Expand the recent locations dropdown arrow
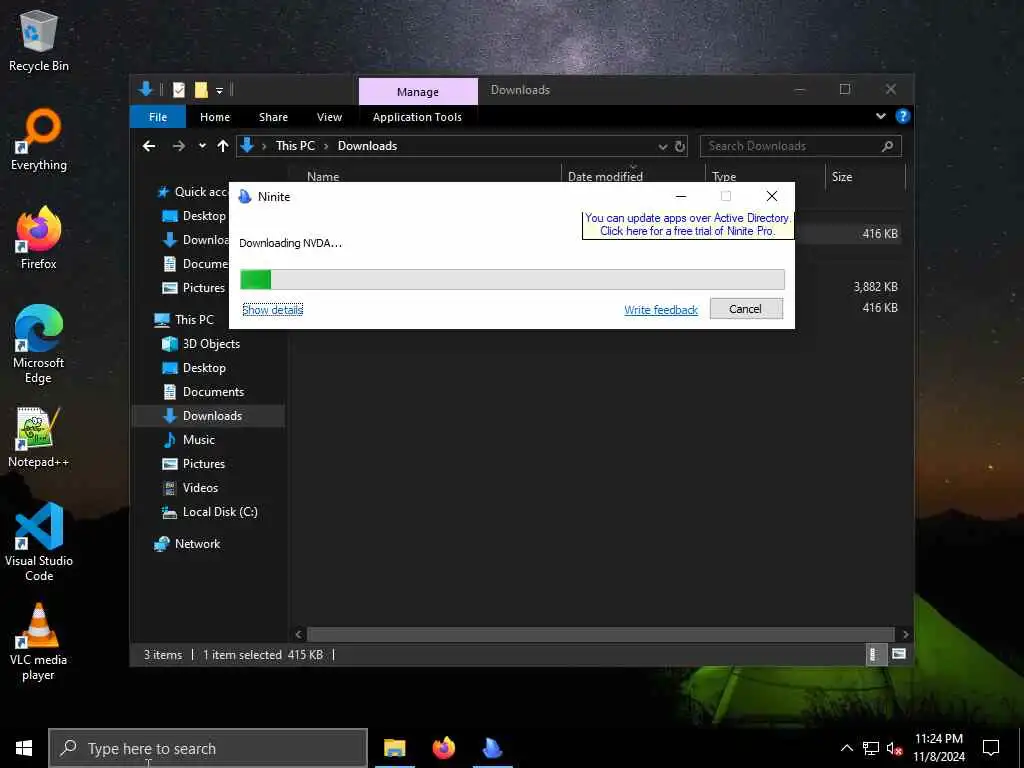Image resolution: width=1024 pixels, height=768 pixels. 202,146
